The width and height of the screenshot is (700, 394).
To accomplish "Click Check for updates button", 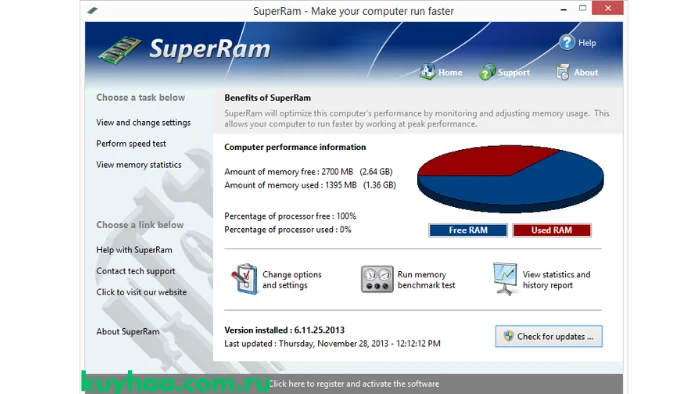I will pos(548,336).
